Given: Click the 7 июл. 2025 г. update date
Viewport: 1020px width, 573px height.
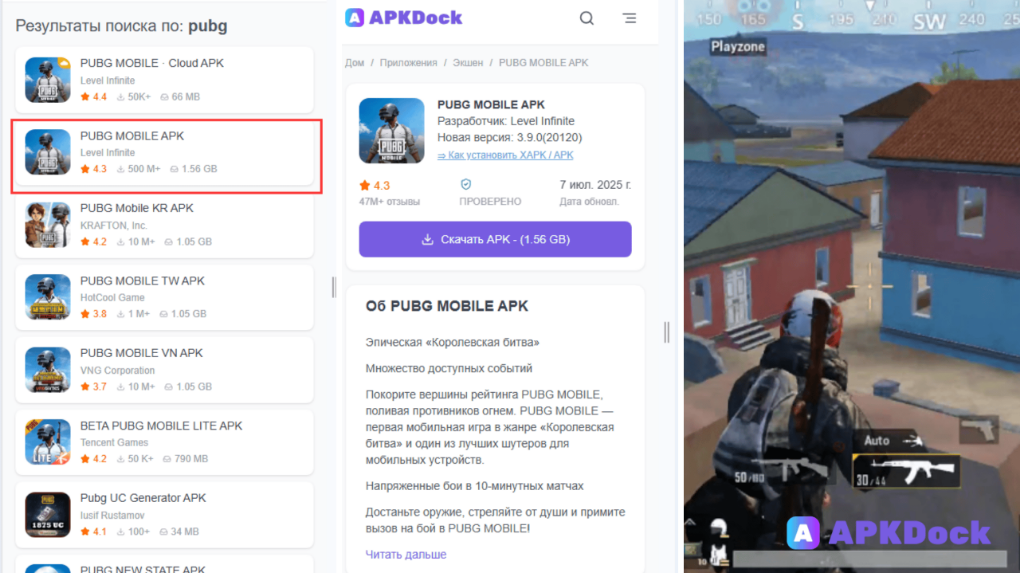Looking at the screenshot, I should click(x=595, y=185).
